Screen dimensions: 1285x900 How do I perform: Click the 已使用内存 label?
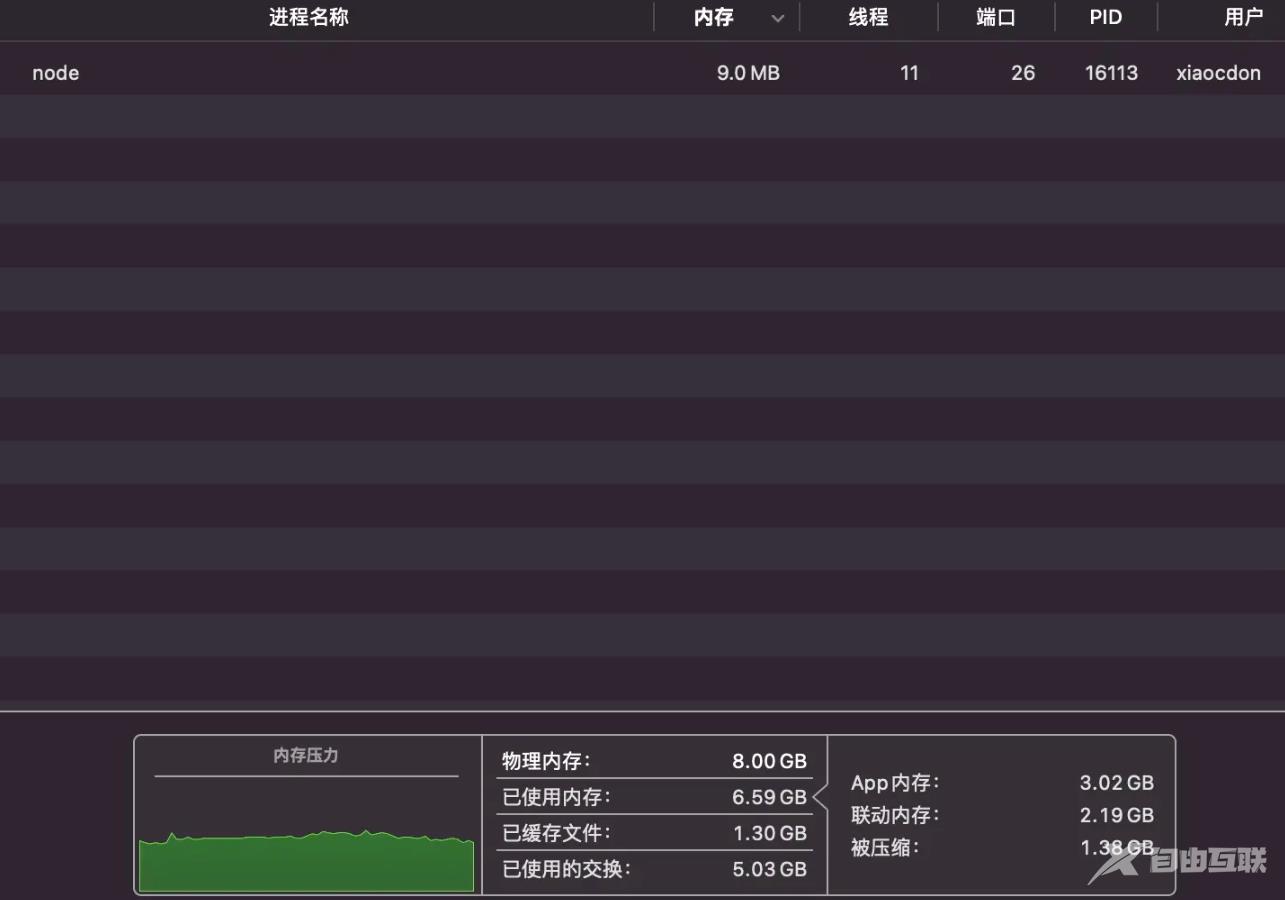point(556,797)
